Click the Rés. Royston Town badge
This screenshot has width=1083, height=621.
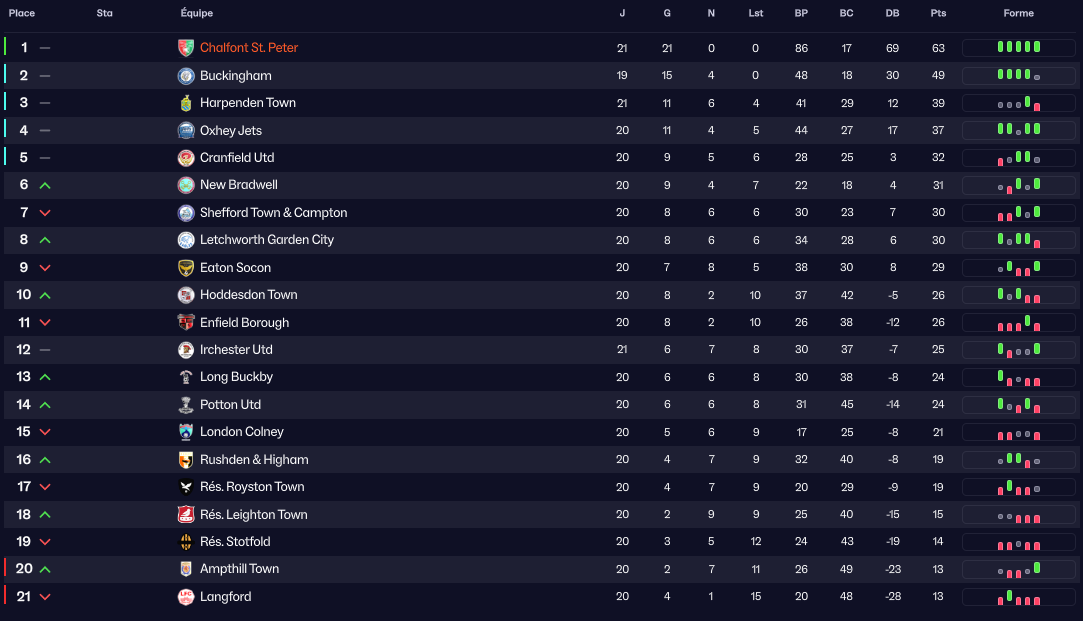click(x=185, y=487)
